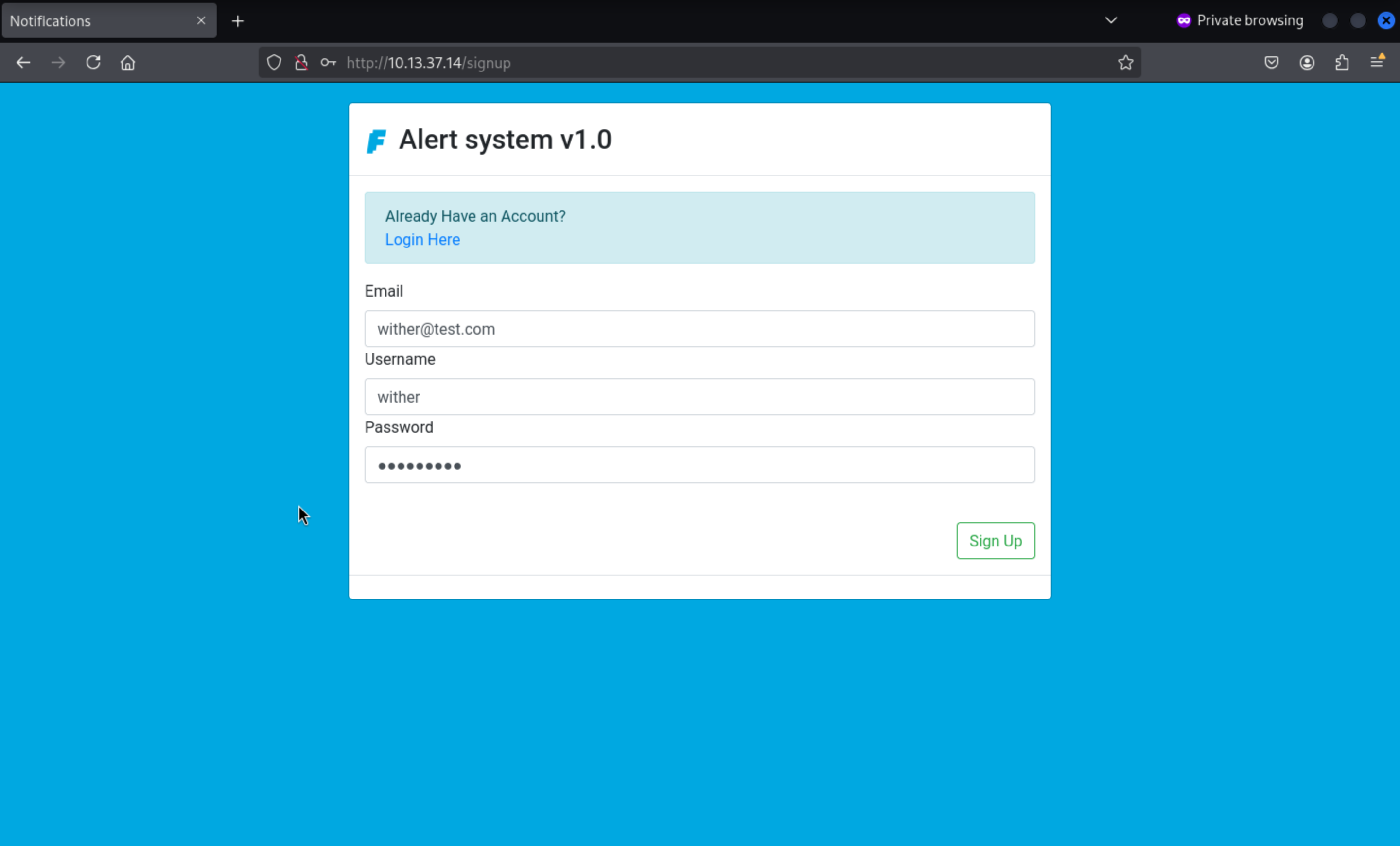Image resolution: width=1400 pixels, height=846 pixels.
Task: Open a new tab with the plus
Action: coord(238,21)
